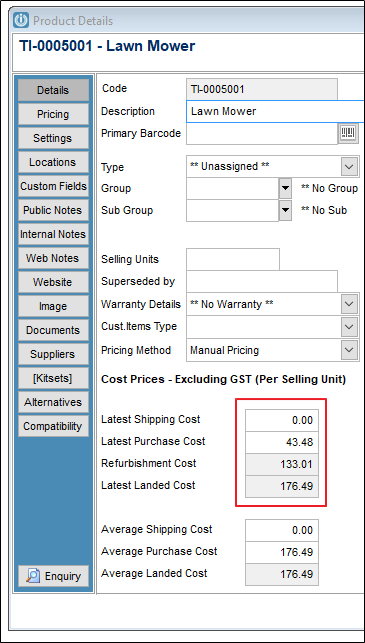Click the Product Details window icon
The width and height of the screenshot is (365, 643).
(x=21, y=20)
